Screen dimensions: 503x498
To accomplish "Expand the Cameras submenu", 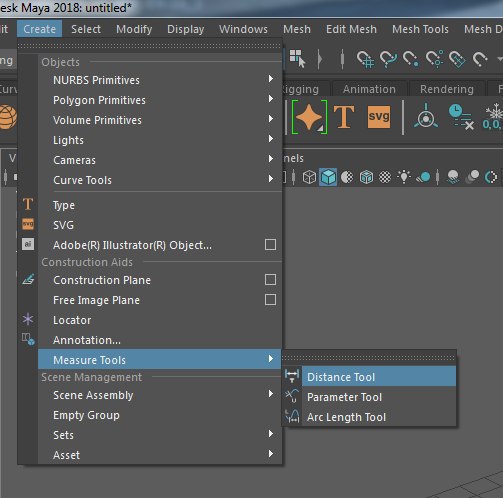I will [x=160, y=160].
